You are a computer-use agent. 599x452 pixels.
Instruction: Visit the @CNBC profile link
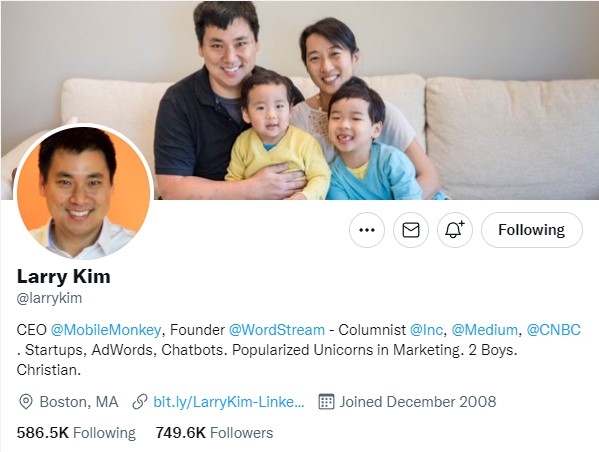pyautogui.click(x=554, y=330)
